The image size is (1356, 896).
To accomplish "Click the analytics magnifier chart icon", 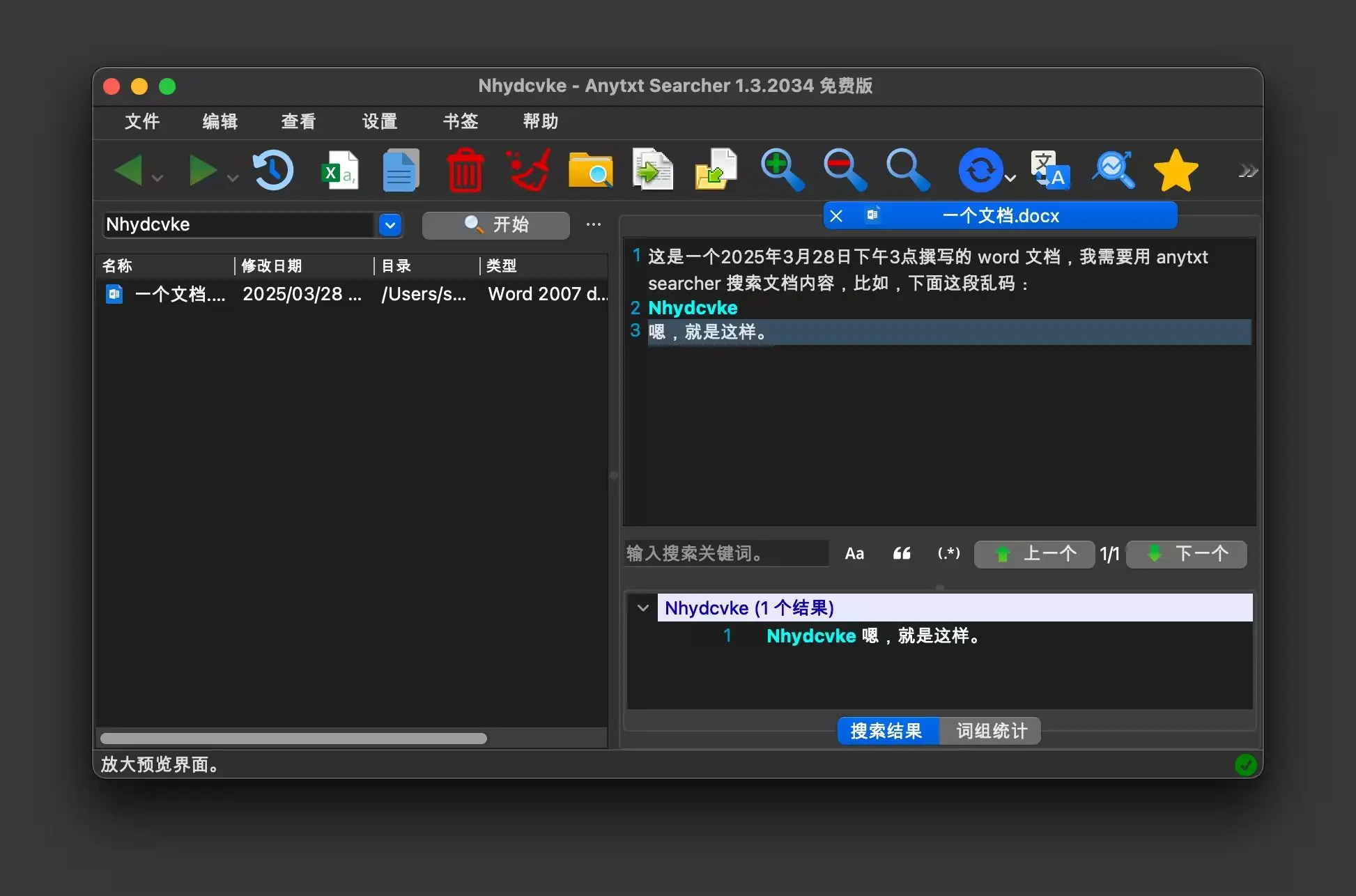I will pos(1114,170).
